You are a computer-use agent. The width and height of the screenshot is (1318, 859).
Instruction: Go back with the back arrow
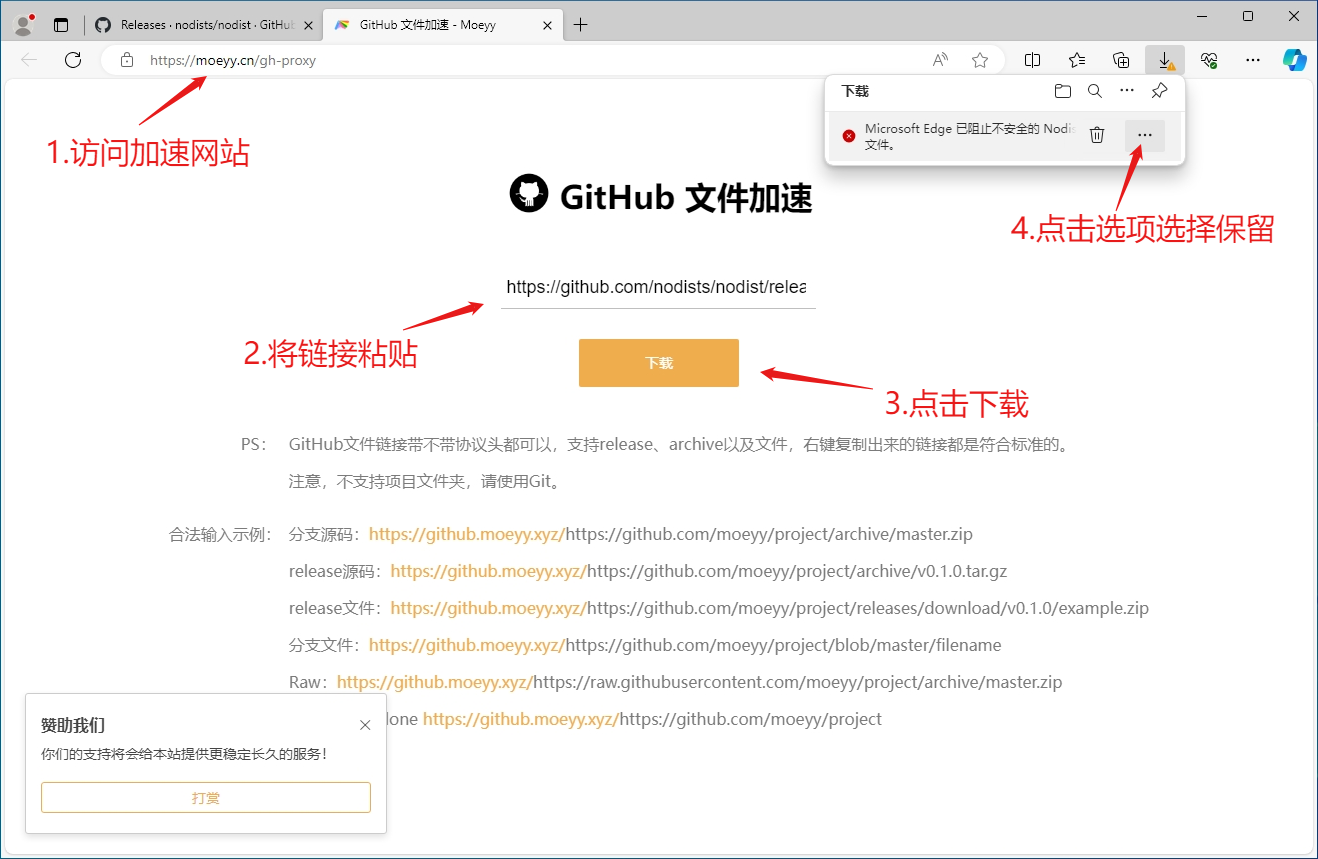pos(29,60)
